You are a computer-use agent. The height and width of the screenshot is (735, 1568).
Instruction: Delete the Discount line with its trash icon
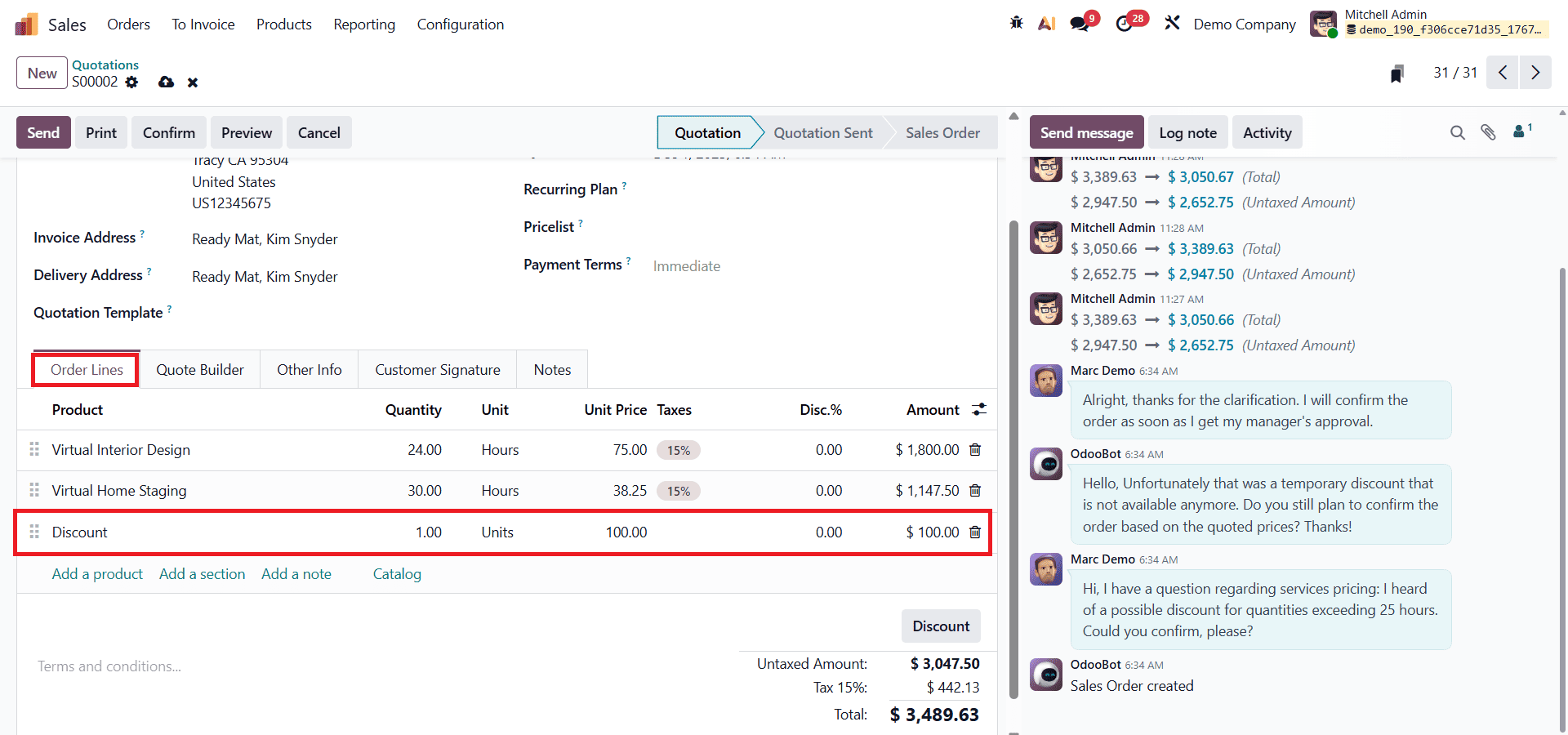(975, 532)
